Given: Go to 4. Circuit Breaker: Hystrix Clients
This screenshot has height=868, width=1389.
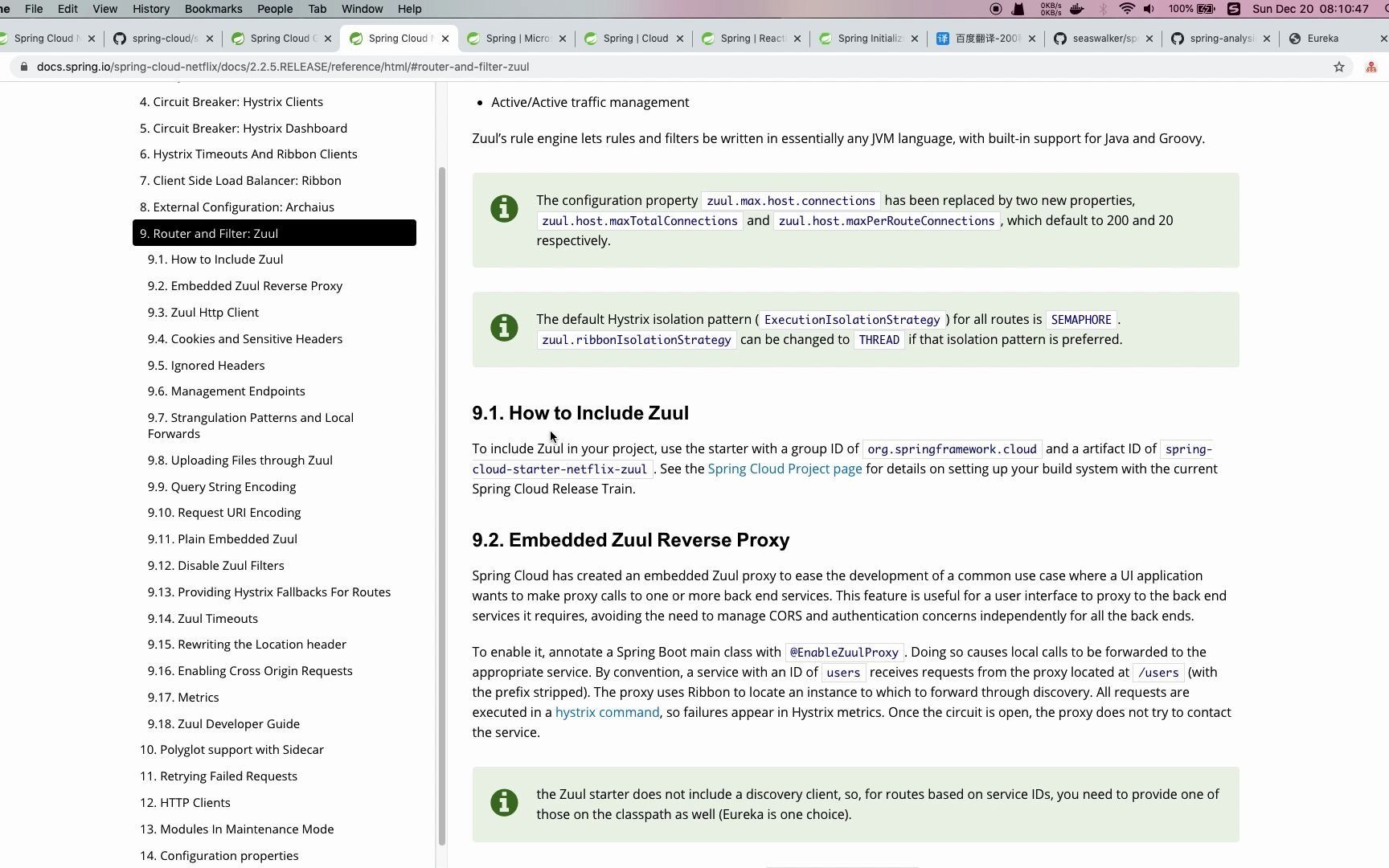Looking at the screenshot, I should coord(231,102).
